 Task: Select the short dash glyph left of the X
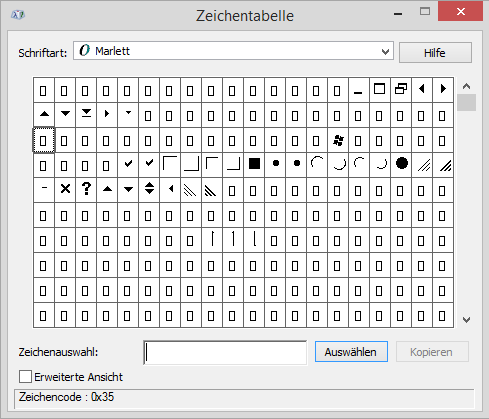(43, 191)
